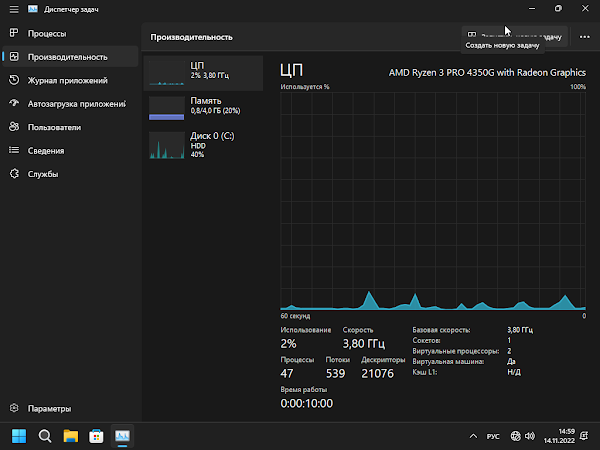Open File Explorer from taskbar

pyautogui.click(x=70, y=436)
